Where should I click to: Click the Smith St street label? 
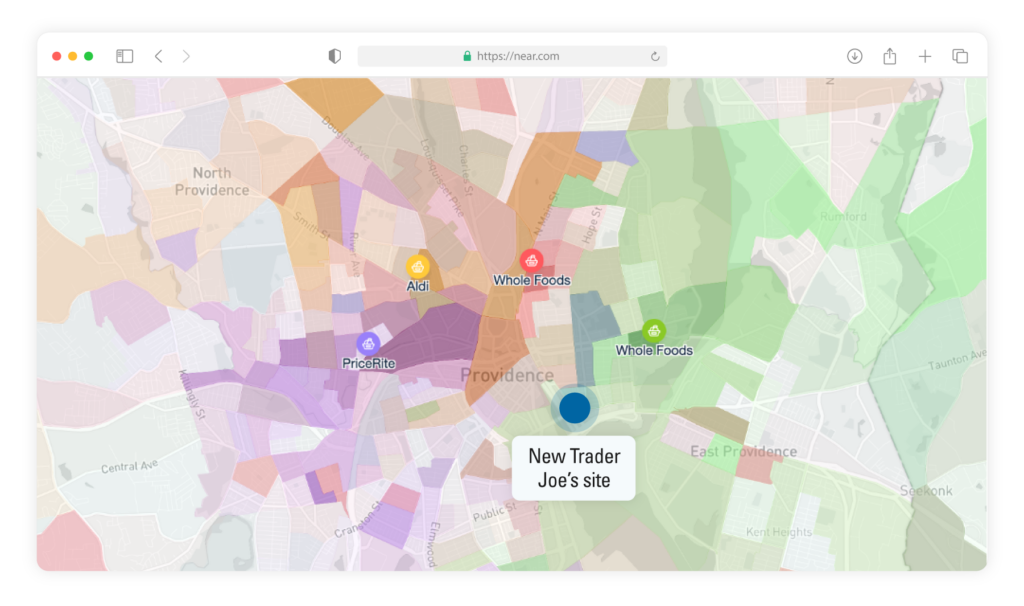312,226
